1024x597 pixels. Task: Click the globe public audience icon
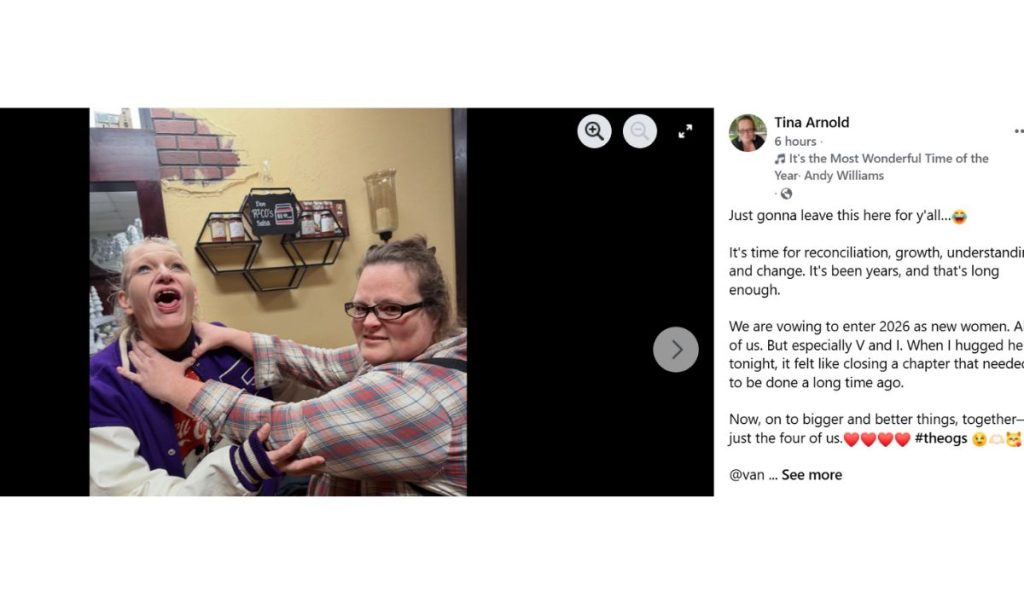[786, 194]
